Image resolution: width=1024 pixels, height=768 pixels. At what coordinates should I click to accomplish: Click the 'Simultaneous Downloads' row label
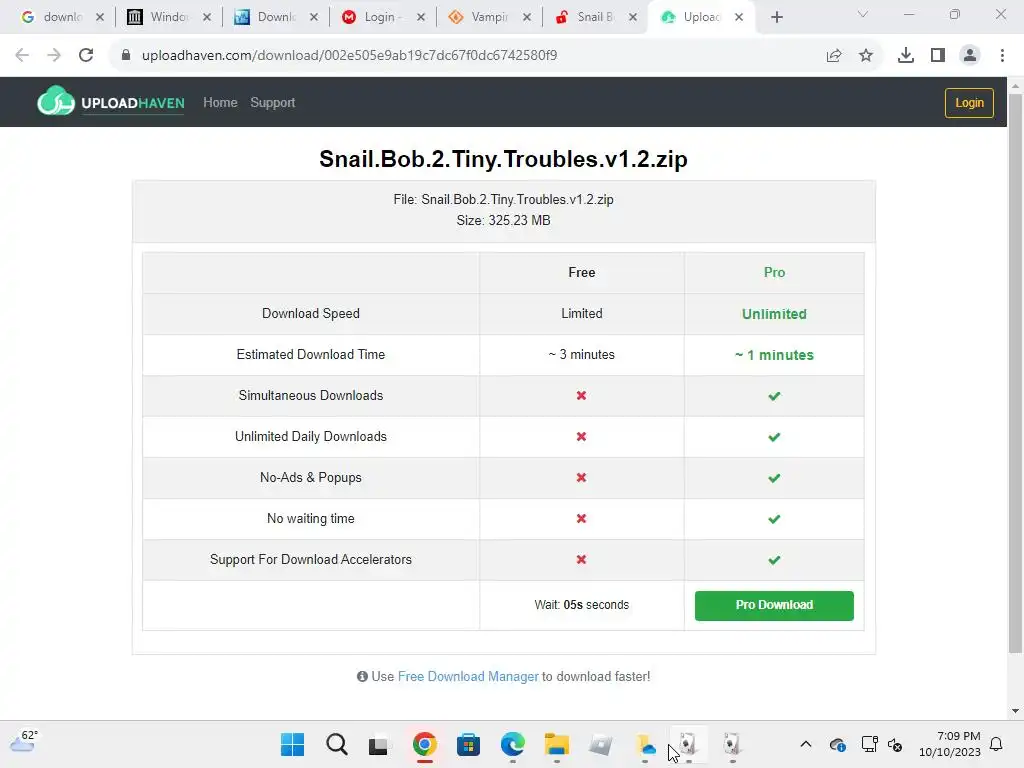[310, 395]
